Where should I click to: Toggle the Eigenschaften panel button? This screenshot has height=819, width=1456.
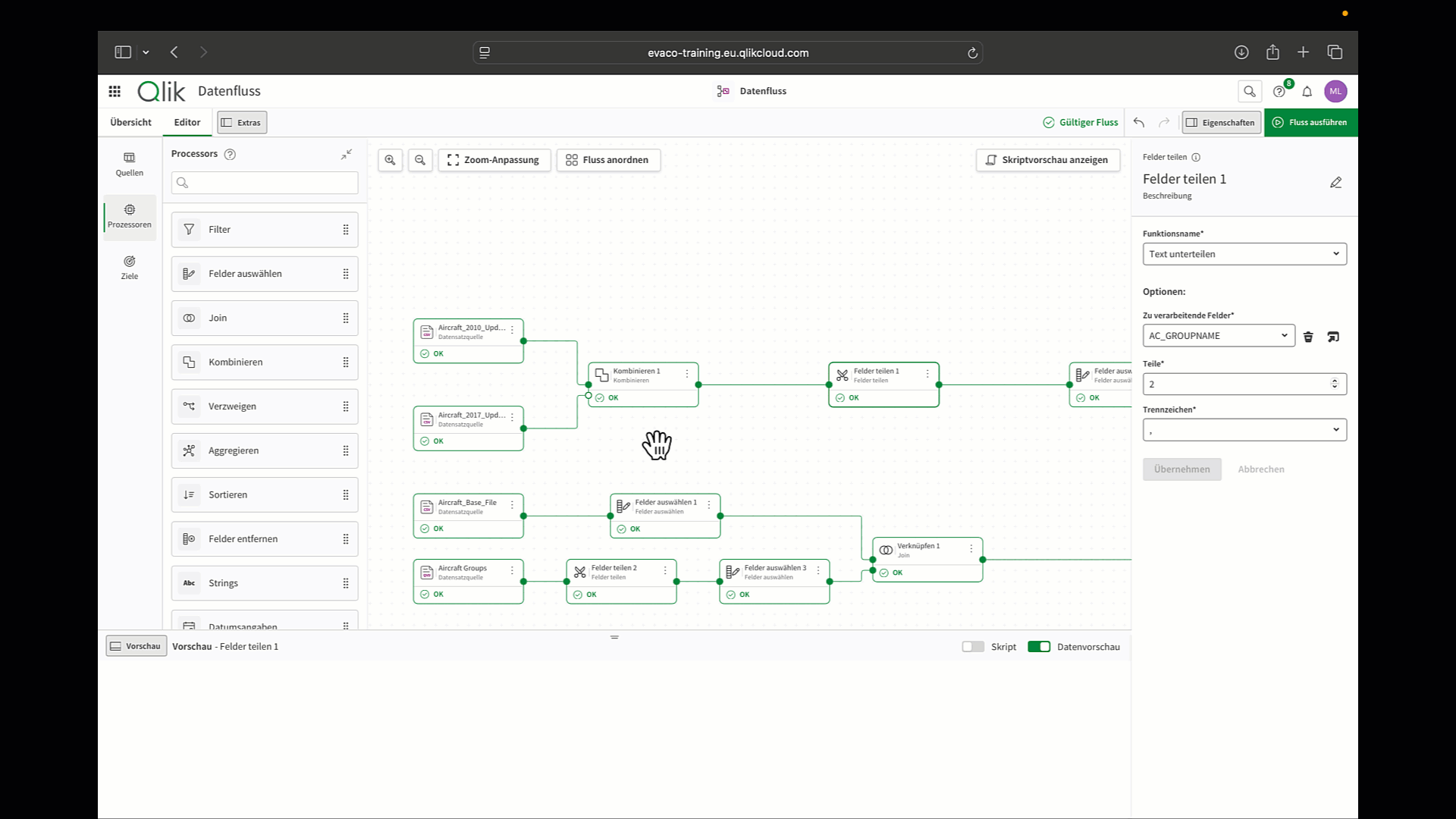click(1221, 122)
